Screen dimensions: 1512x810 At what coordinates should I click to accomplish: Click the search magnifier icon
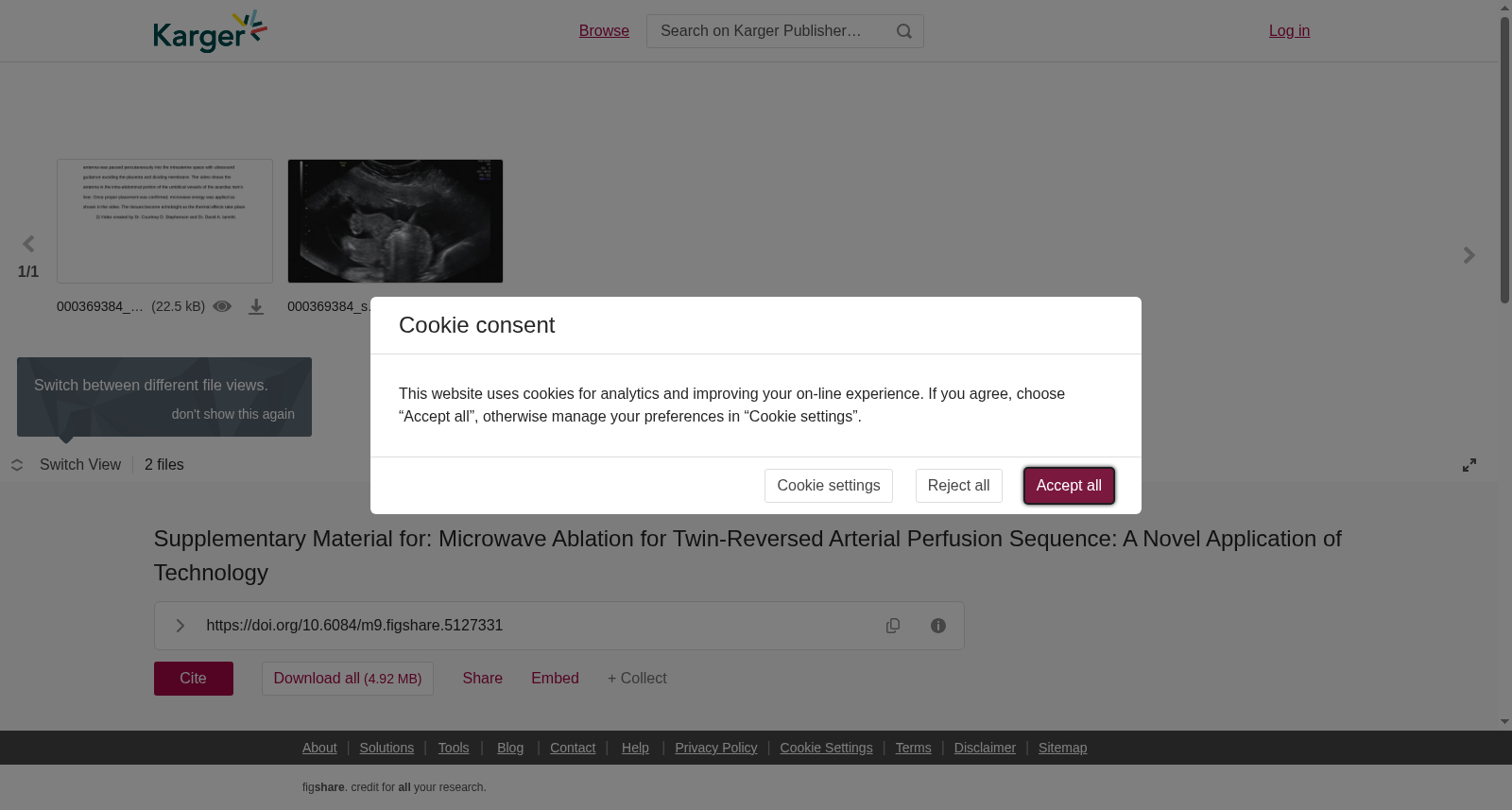click(x=904, y=31)
